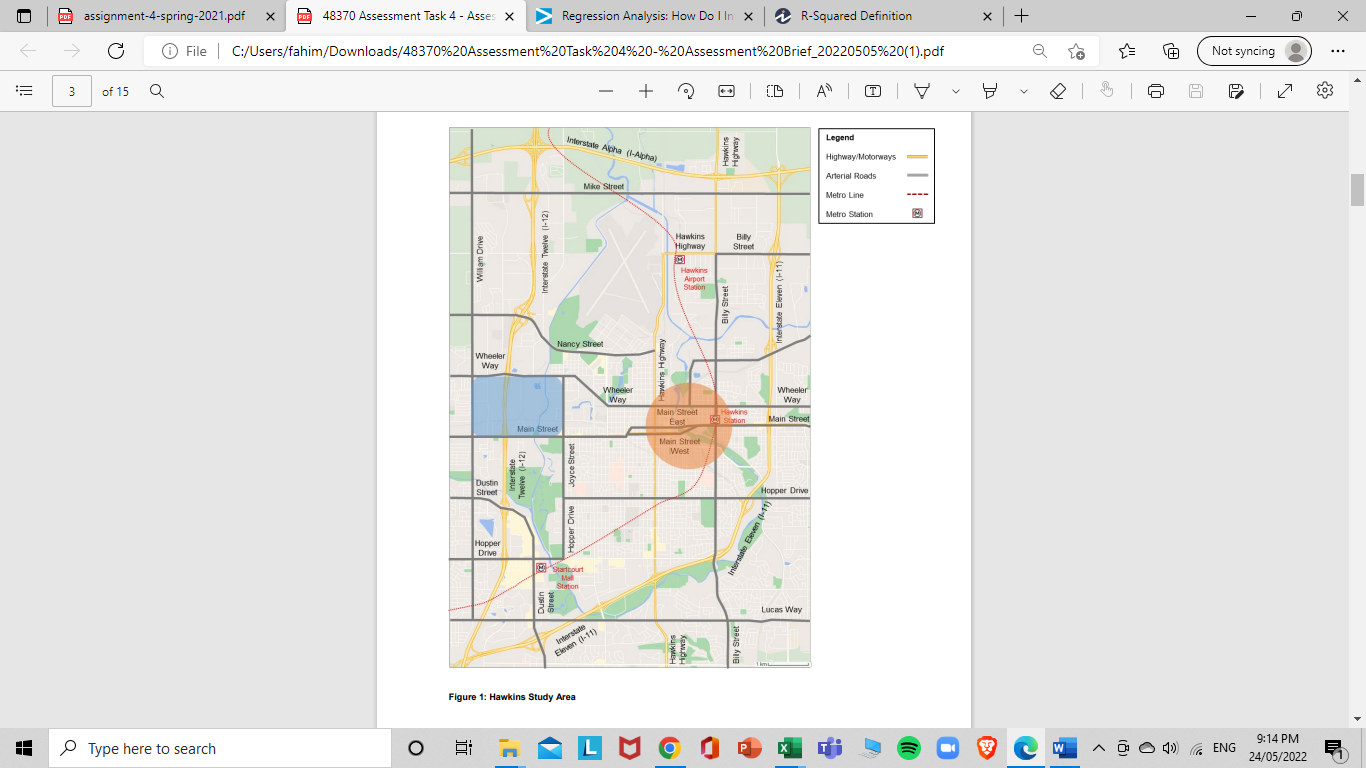Expand the Draw tool options dropdown
The image size is (1366, 768).
click(955, 91)
